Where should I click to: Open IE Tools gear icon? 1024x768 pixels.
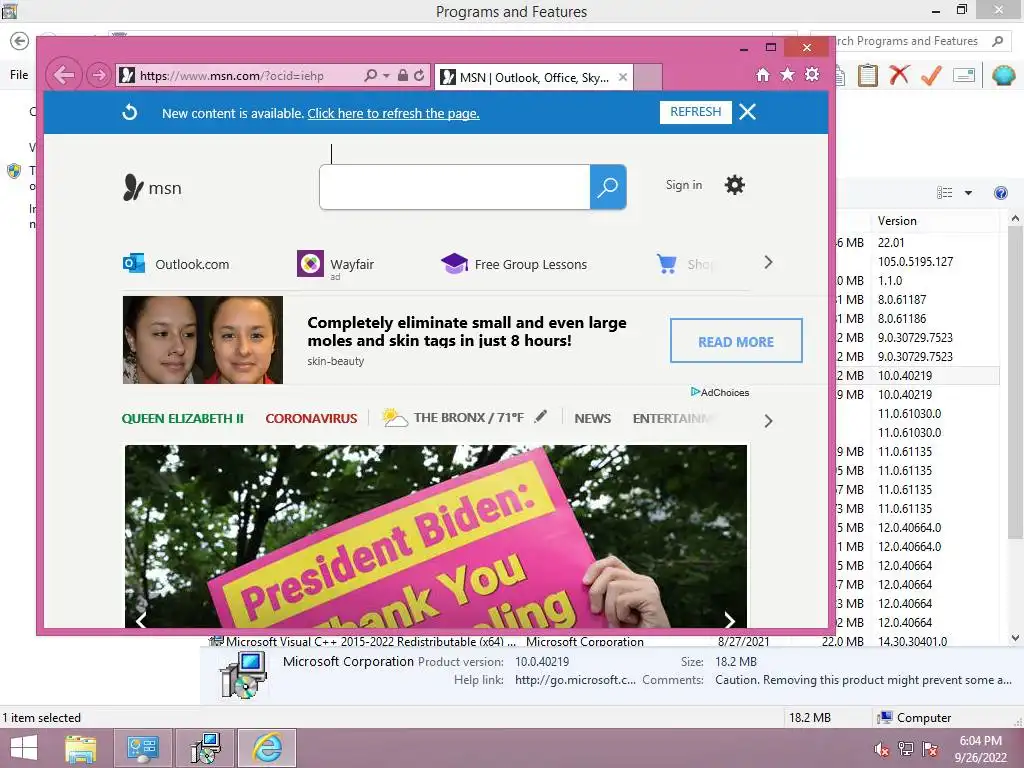(x=812, y=74)
